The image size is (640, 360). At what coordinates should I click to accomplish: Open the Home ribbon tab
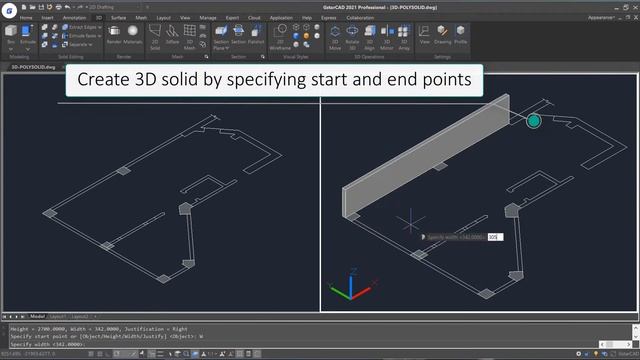point(26,18)
